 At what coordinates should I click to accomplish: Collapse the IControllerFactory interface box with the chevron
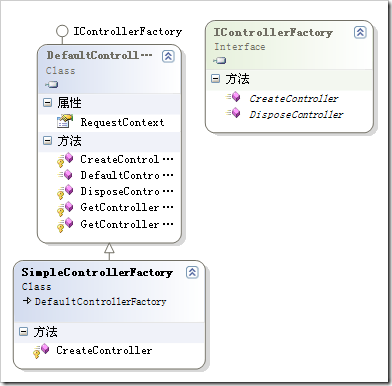click(x=360, y=32)
